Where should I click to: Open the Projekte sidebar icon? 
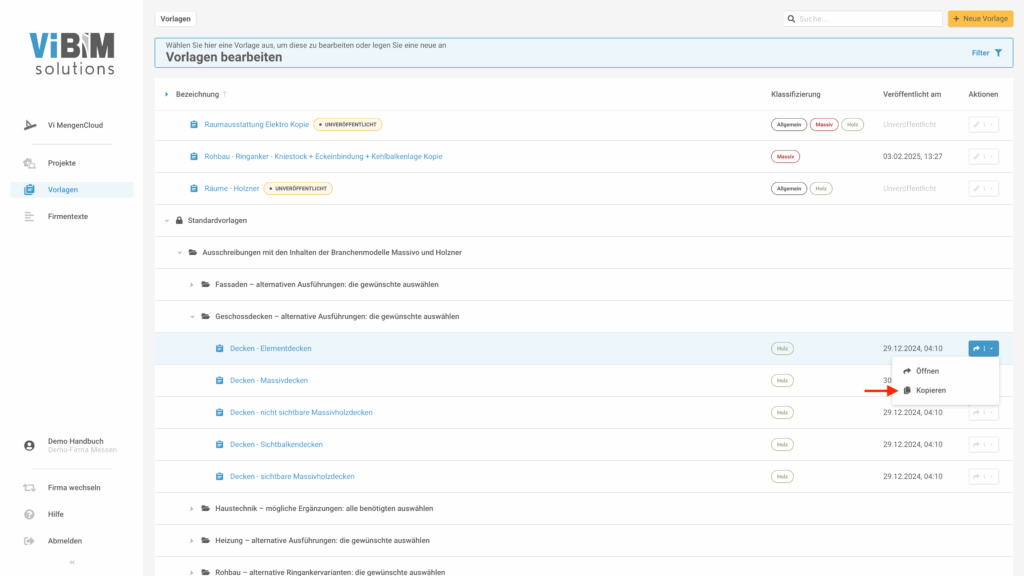coord(29,163)
